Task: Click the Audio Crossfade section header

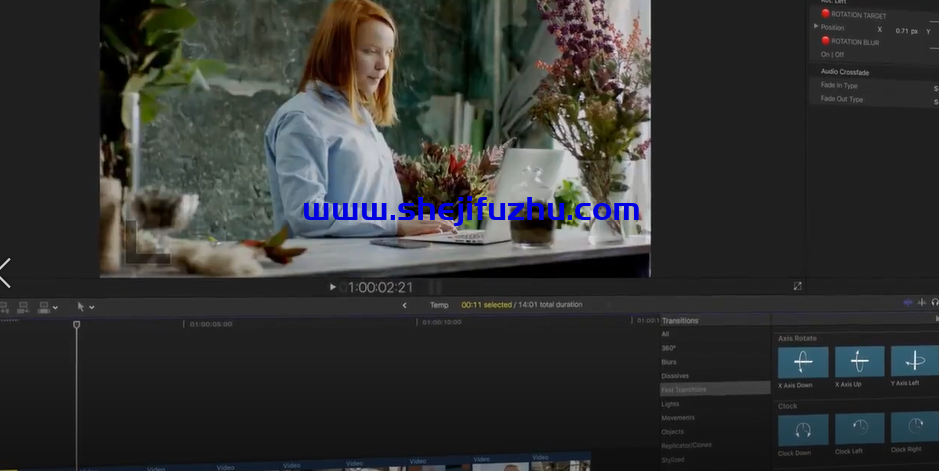Action: [845, 72]
